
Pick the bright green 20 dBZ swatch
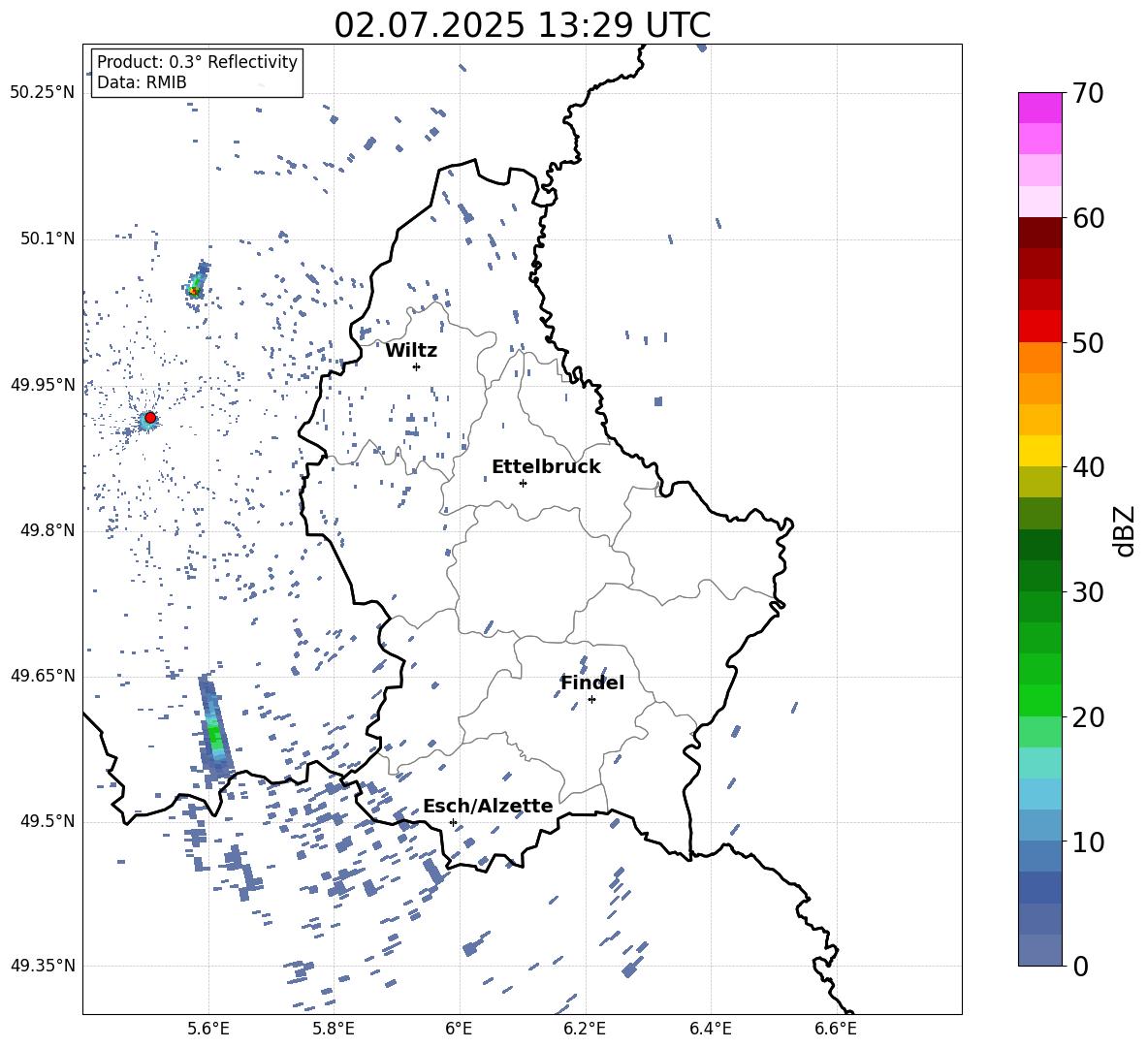click(1039, 700)
